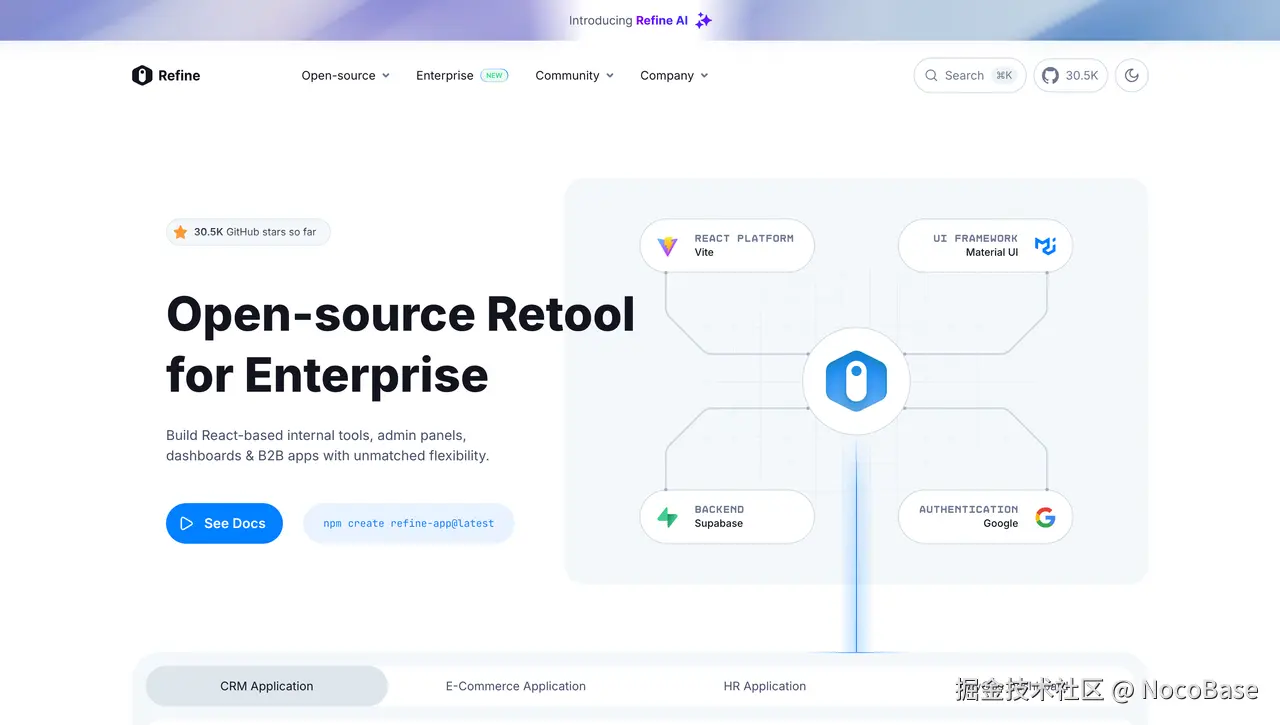Select the Authentication Google card
The image size is (1280, 725).
(x=985, y=517)
